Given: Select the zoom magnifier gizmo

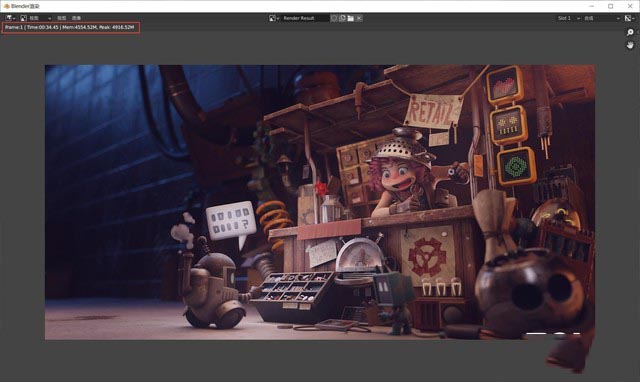Looking at the screenshot, I should click(x=630, y=32).
